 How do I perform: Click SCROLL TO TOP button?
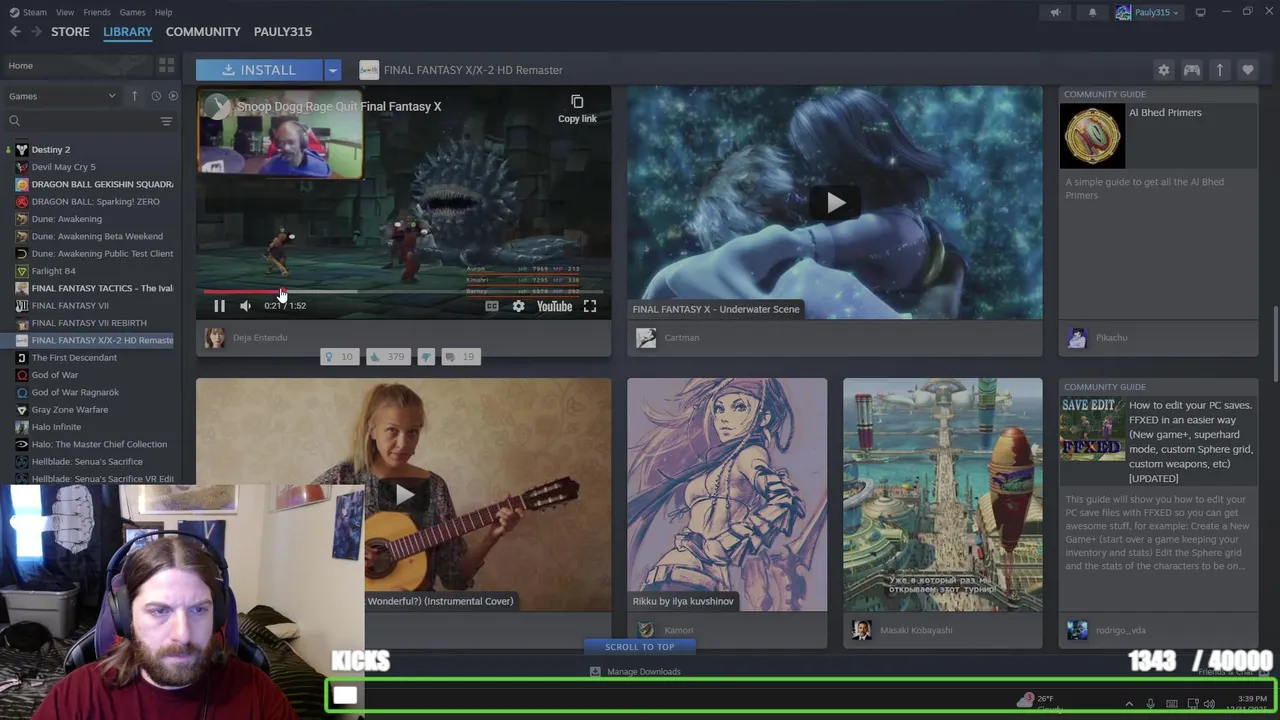click(639, 647)
